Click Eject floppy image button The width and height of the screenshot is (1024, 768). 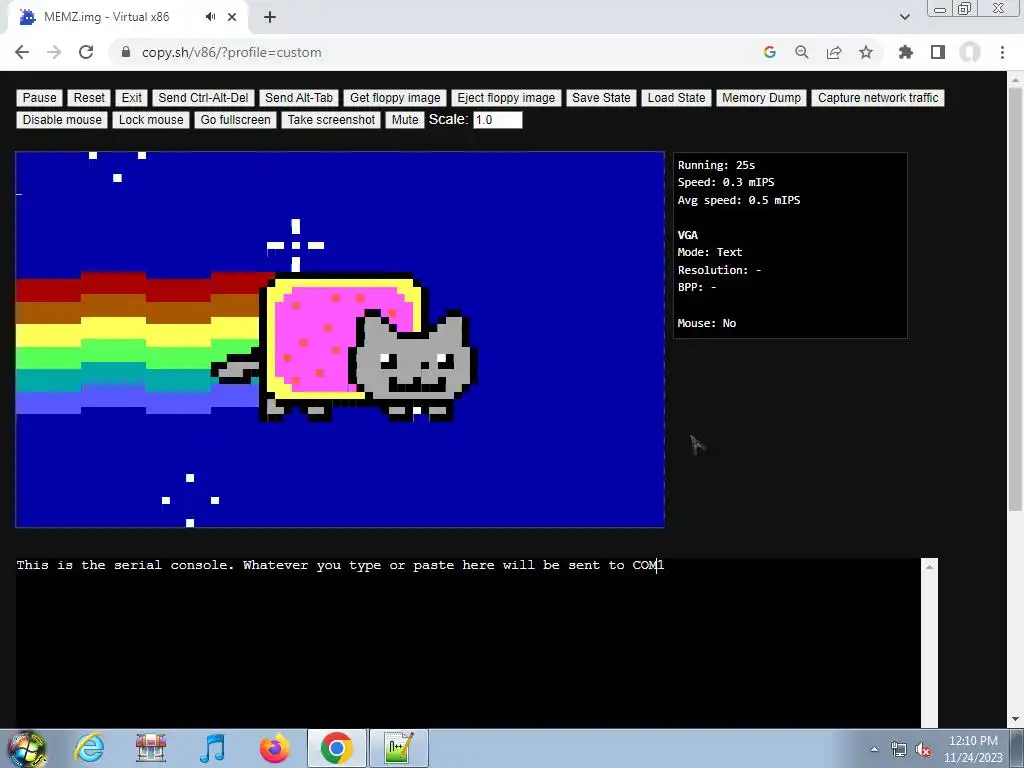click(x=506, y=98)
